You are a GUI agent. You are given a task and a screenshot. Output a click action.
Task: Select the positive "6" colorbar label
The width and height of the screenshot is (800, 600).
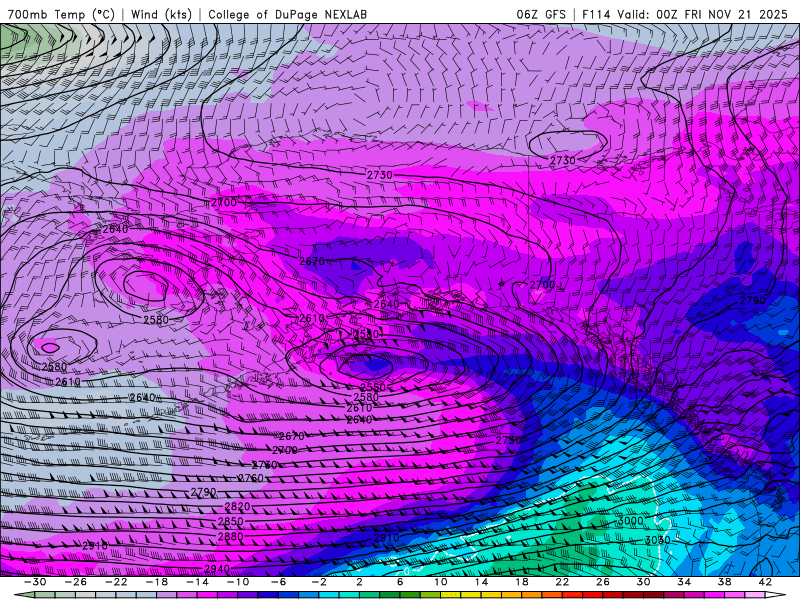[400, 582]
